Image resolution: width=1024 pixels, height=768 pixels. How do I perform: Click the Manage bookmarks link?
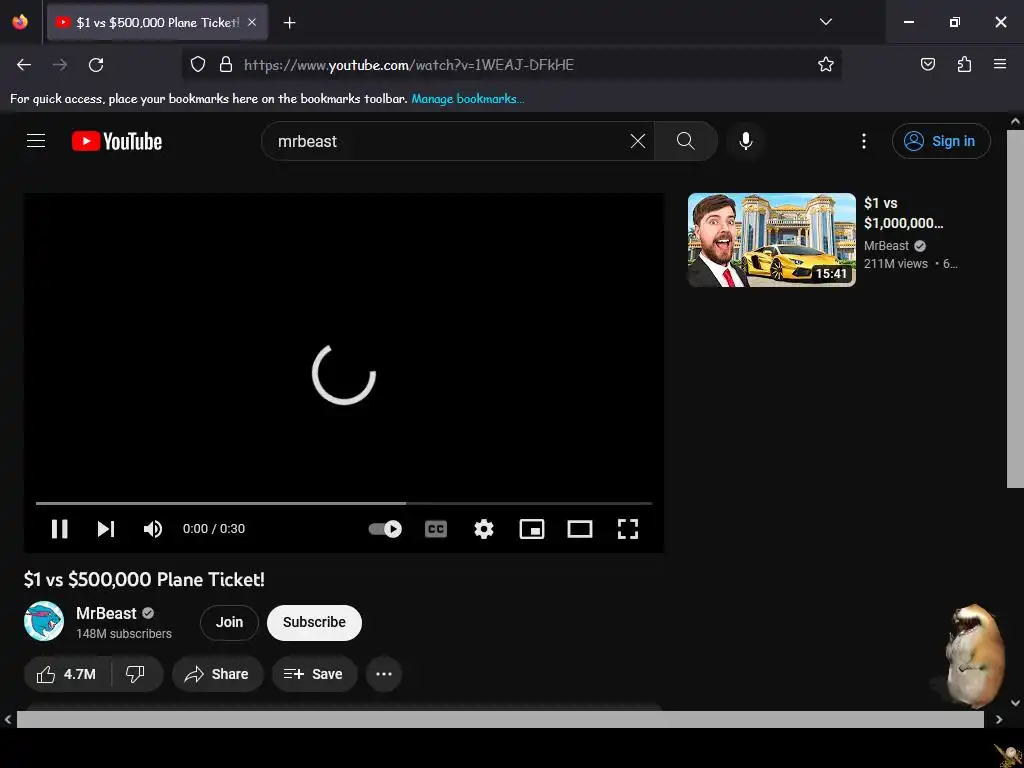(x=468, y=99)
